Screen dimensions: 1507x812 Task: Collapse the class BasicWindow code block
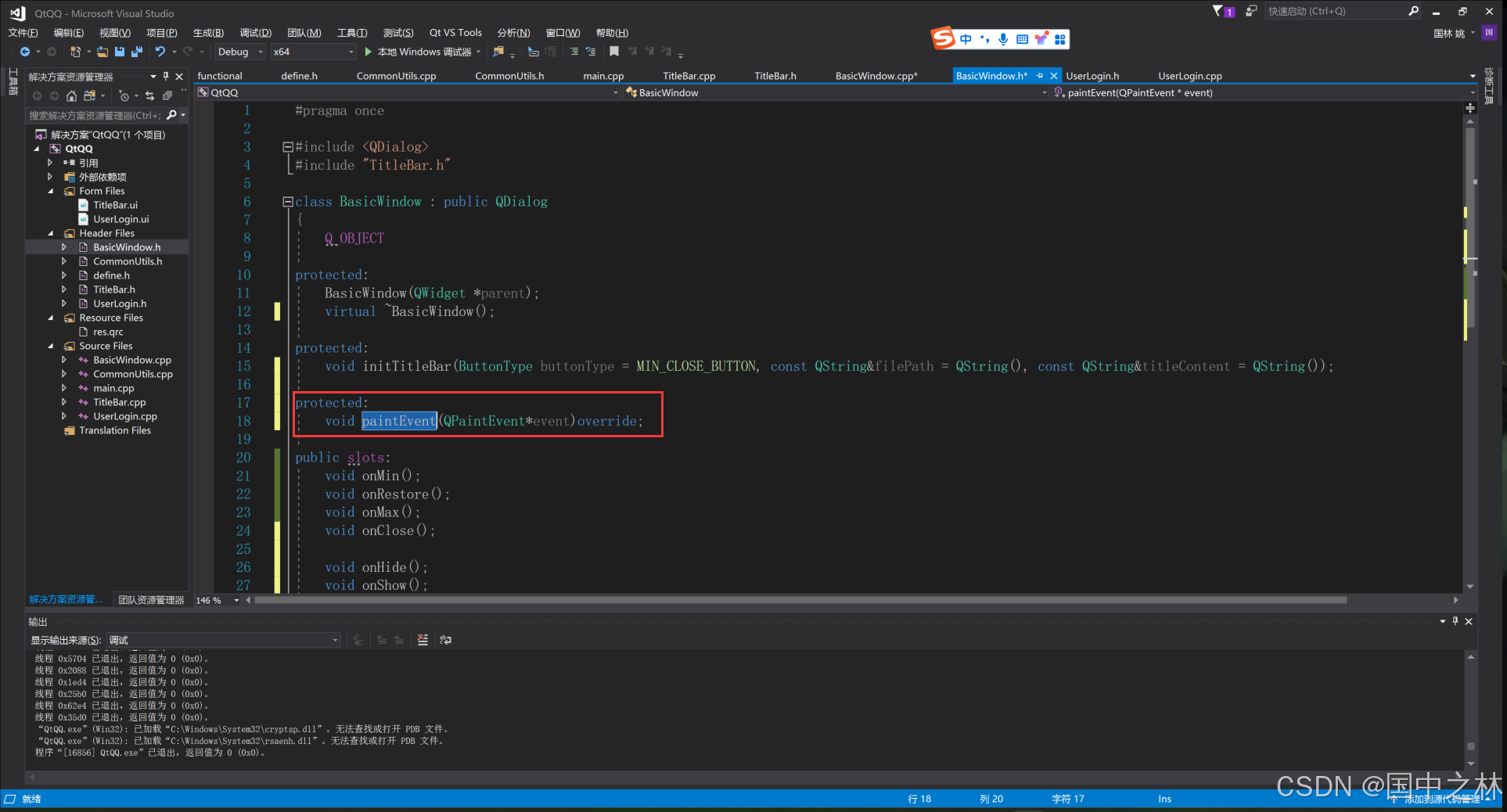pyautogui.click(x=287, y=202)
